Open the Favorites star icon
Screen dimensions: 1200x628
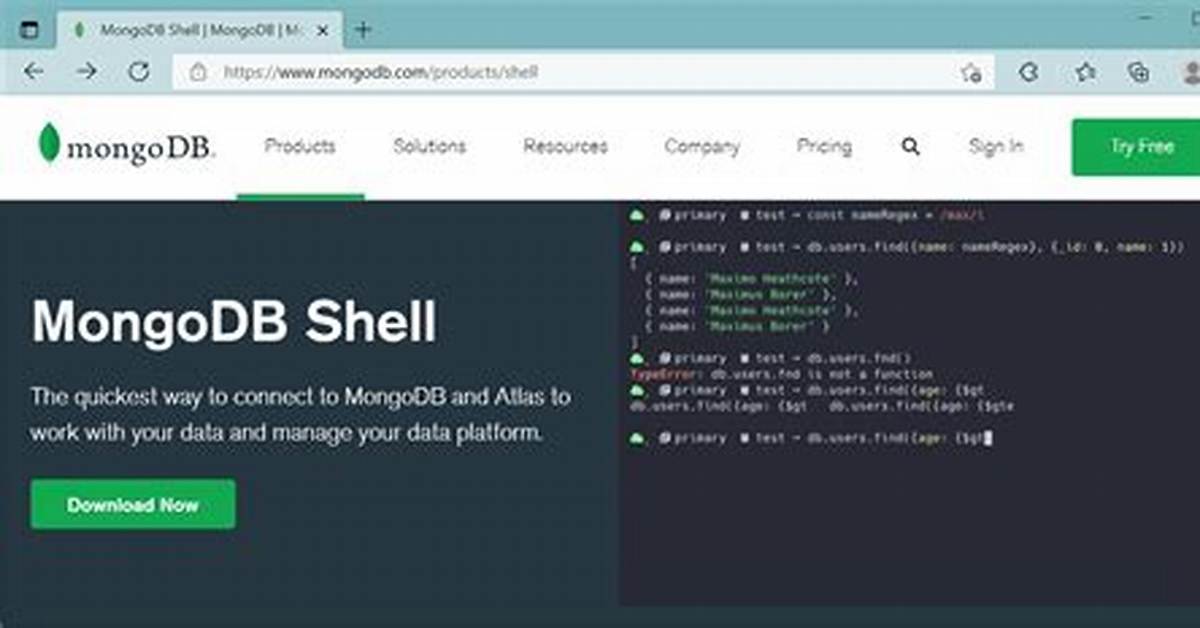(x=1085, y=72)
